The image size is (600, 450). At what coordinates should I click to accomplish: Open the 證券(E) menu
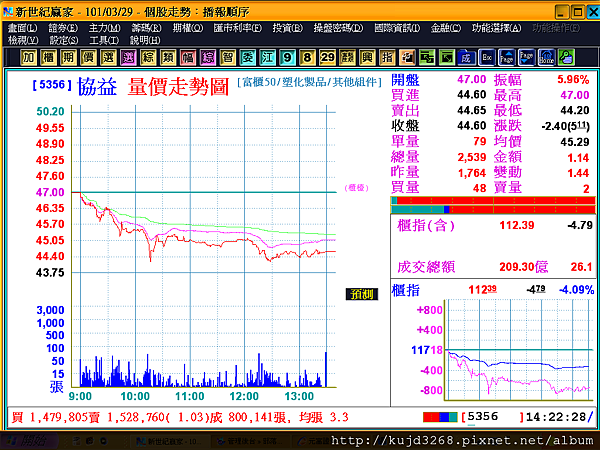pyautogui.click(x=63, y=28)
